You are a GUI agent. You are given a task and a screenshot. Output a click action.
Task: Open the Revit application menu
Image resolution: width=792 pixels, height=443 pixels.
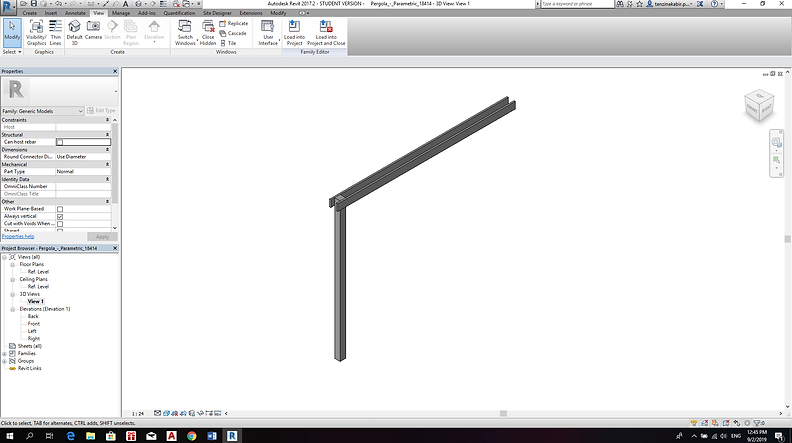[8, 7]
